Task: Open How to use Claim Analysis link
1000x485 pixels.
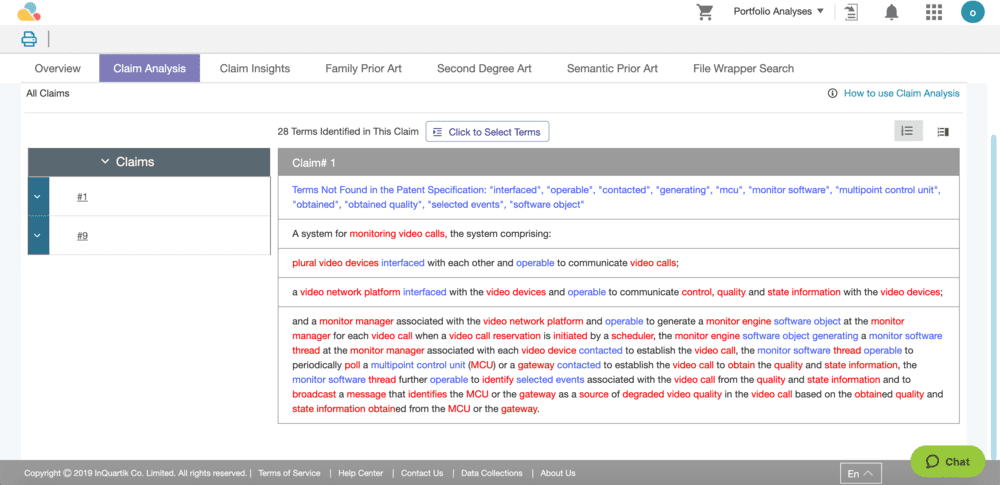Action: [x=901, y=93]
